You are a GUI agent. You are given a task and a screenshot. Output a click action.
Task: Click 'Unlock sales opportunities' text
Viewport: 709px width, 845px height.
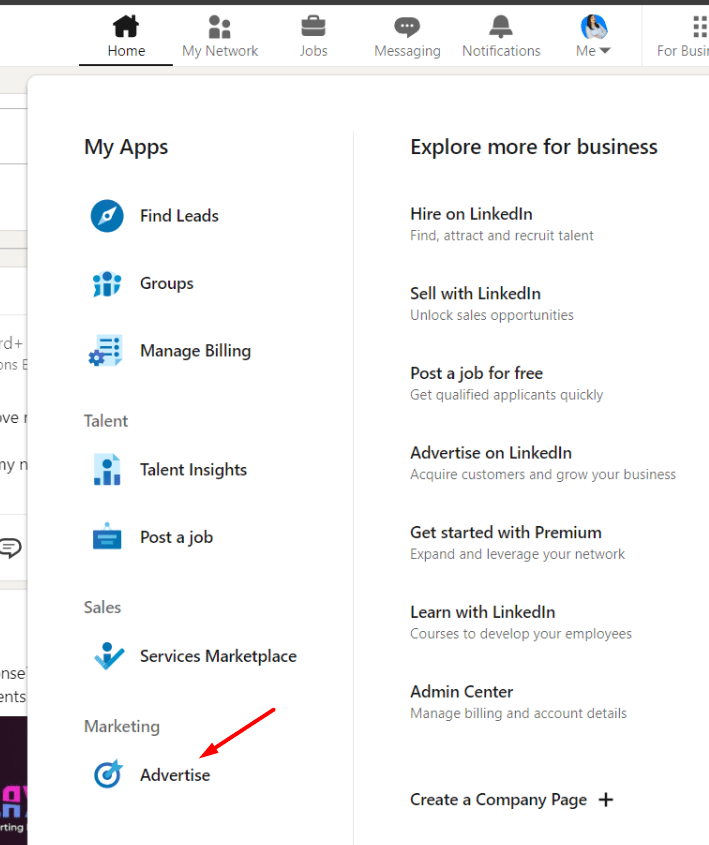(492, 315)
